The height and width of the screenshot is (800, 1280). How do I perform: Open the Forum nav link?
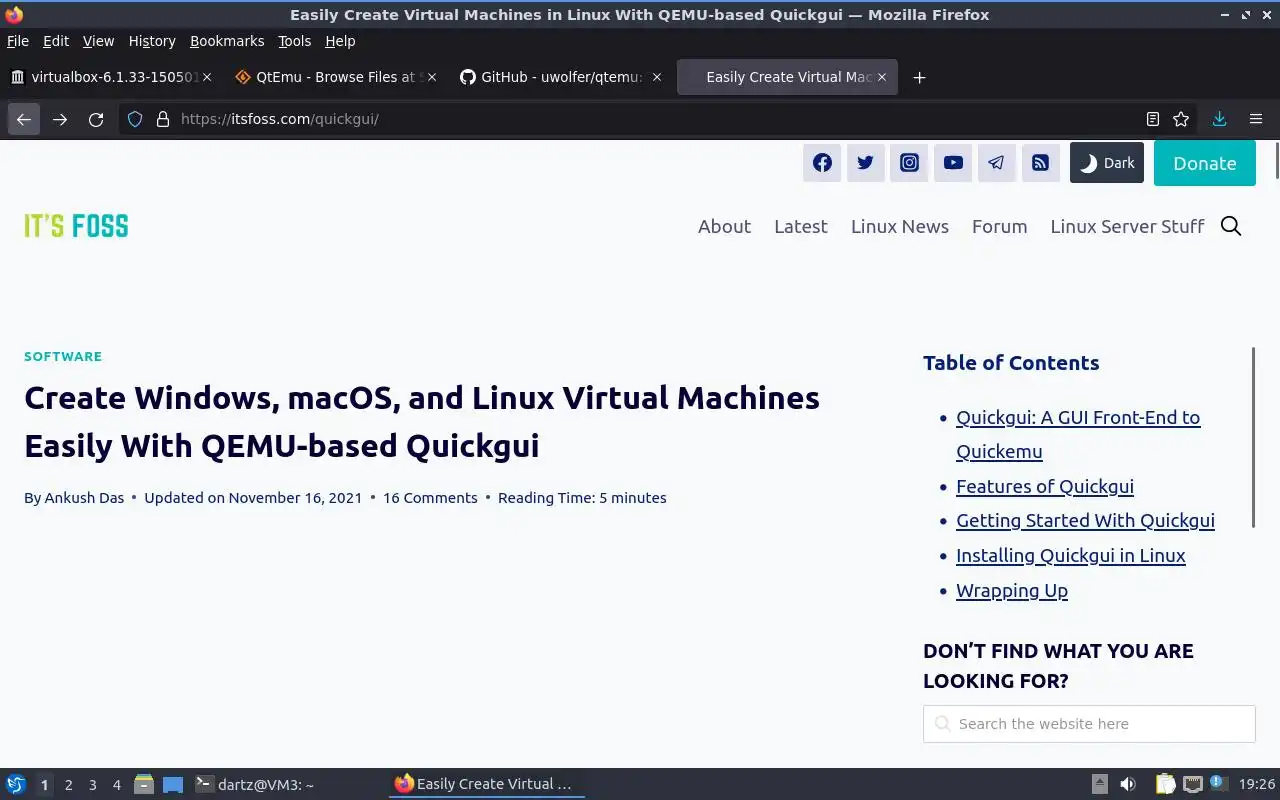pyautogui.click(x=1000, y=226)
